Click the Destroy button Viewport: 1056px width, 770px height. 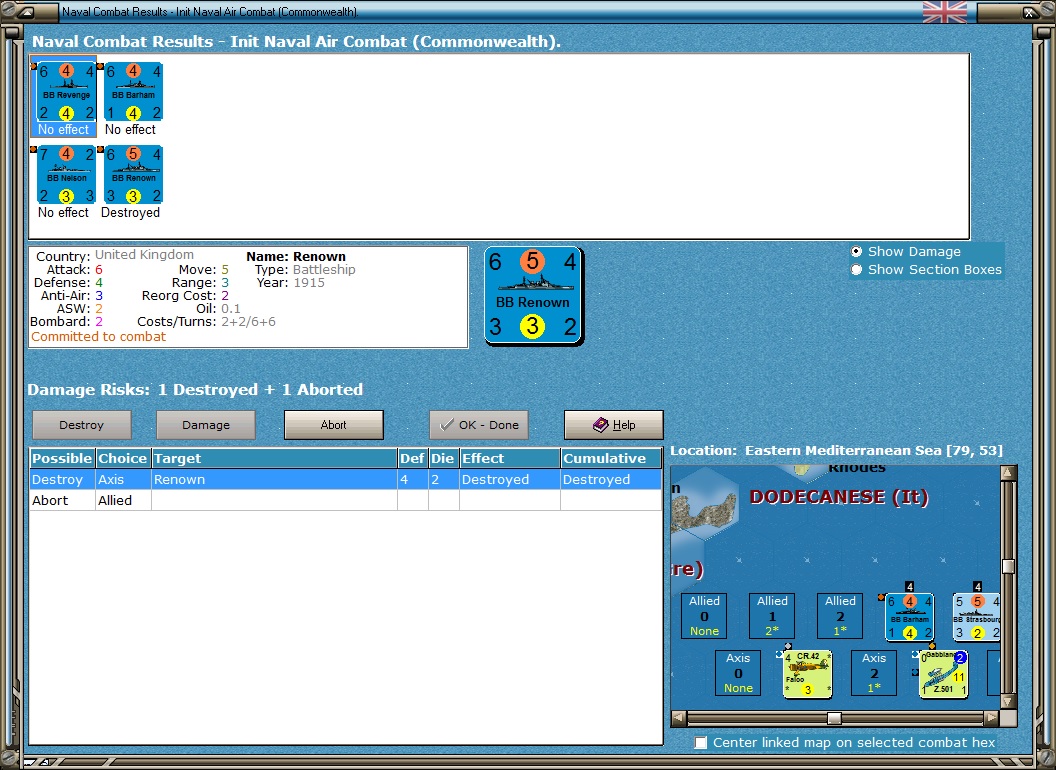tap(81, 425)
